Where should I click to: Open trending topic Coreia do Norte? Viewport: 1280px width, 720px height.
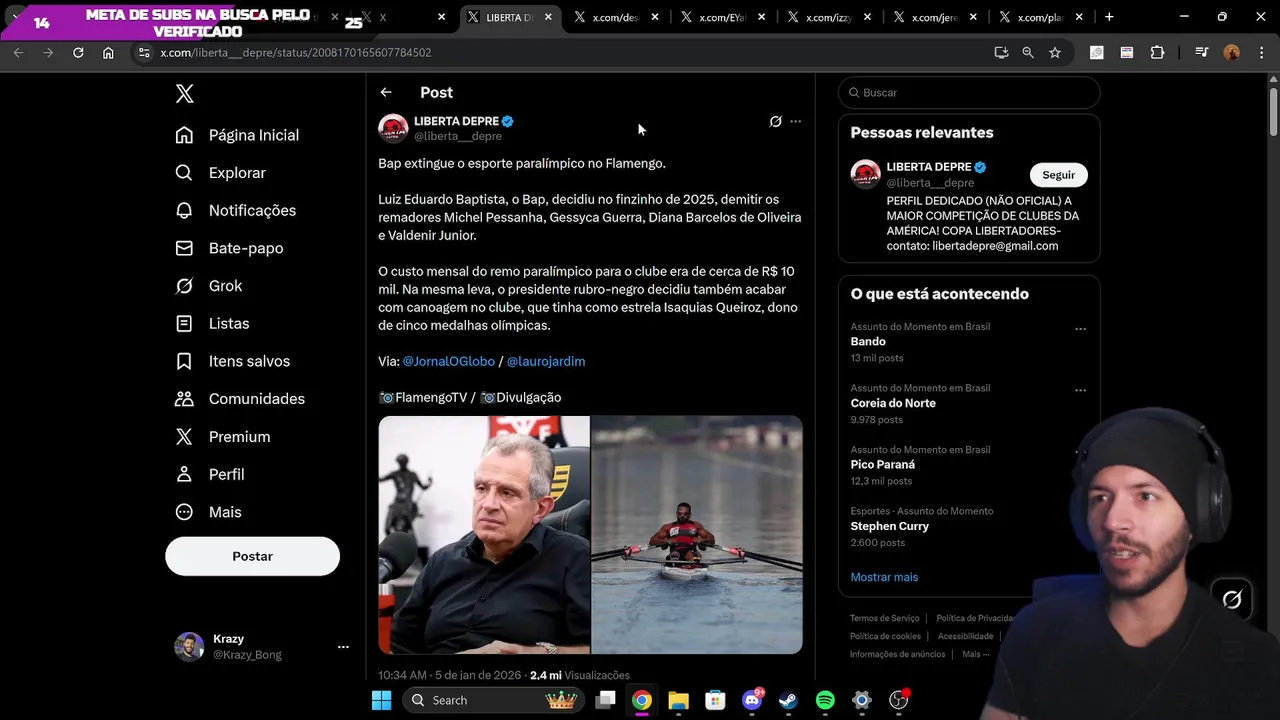[x=893, y=403]
